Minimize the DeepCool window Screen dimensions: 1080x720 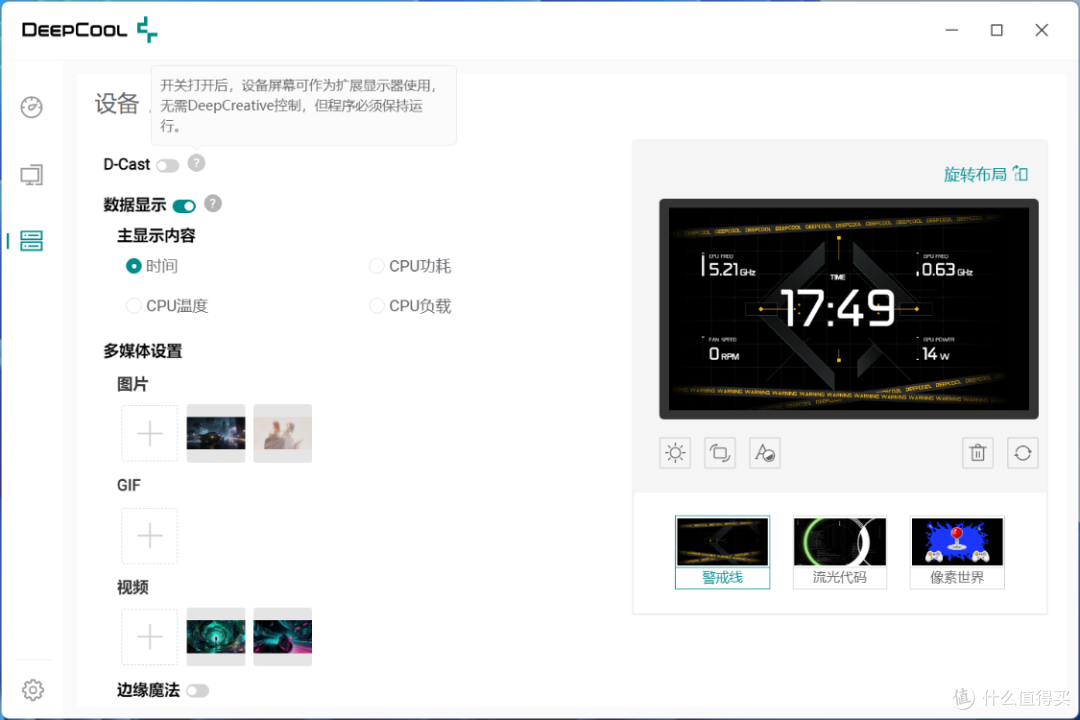(951, 30)
